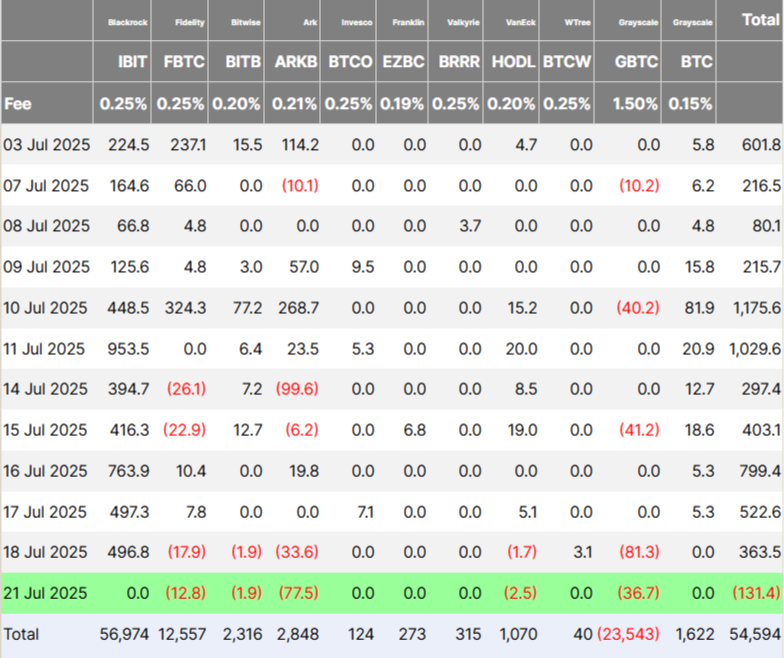Click the GBTC ticker header
The image size is (784, 658).
point(636,62)
